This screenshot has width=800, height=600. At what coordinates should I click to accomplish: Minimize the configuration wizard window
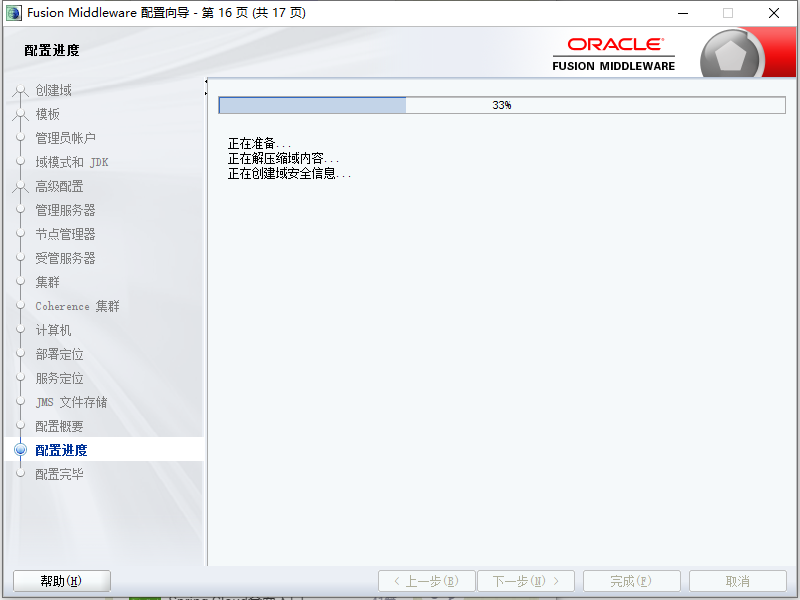[683, 13]
